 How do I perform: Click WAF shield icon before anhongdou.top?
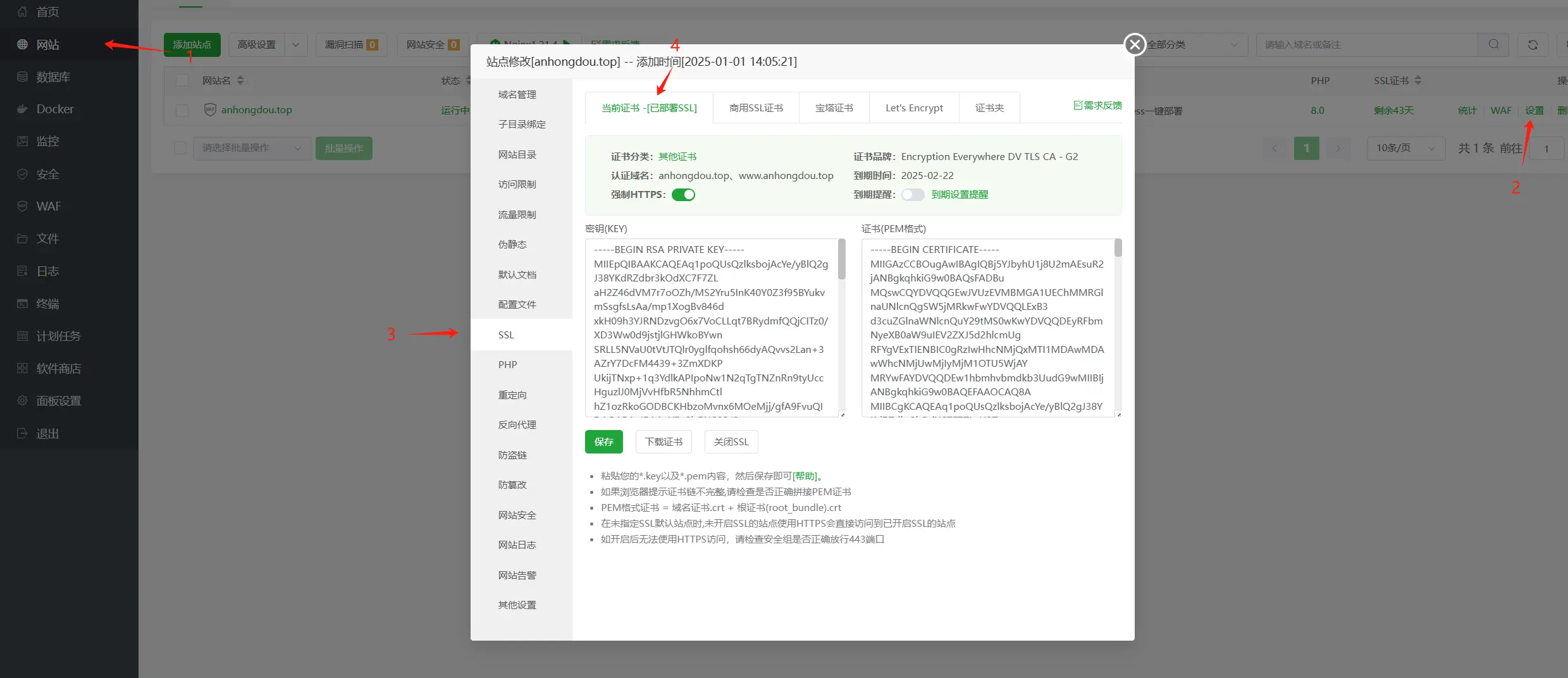pos(210,109)
